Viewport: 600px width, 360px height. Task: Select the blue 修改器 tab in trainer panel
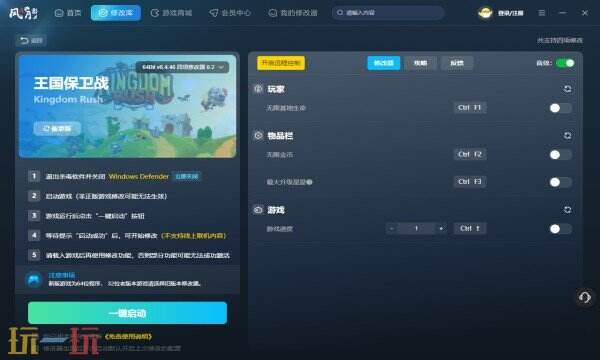[x=384, y=63]
